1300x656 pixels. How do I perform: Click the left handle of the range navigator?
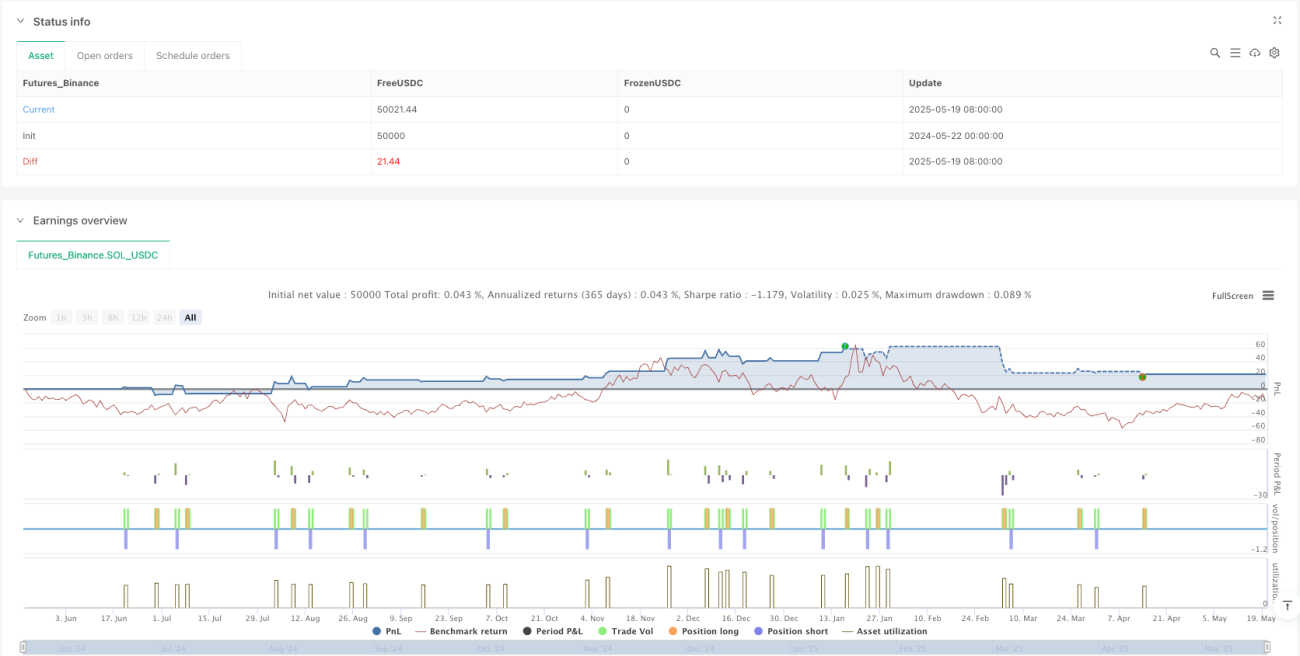click(23, 647)
